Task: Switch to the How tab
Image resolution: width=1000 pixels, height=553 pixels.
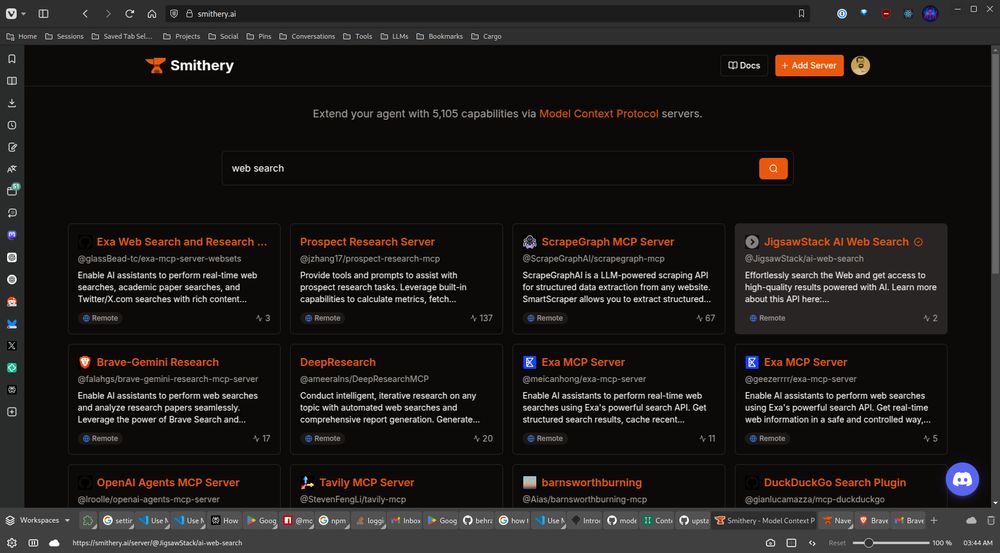Action: click(224, 520)
